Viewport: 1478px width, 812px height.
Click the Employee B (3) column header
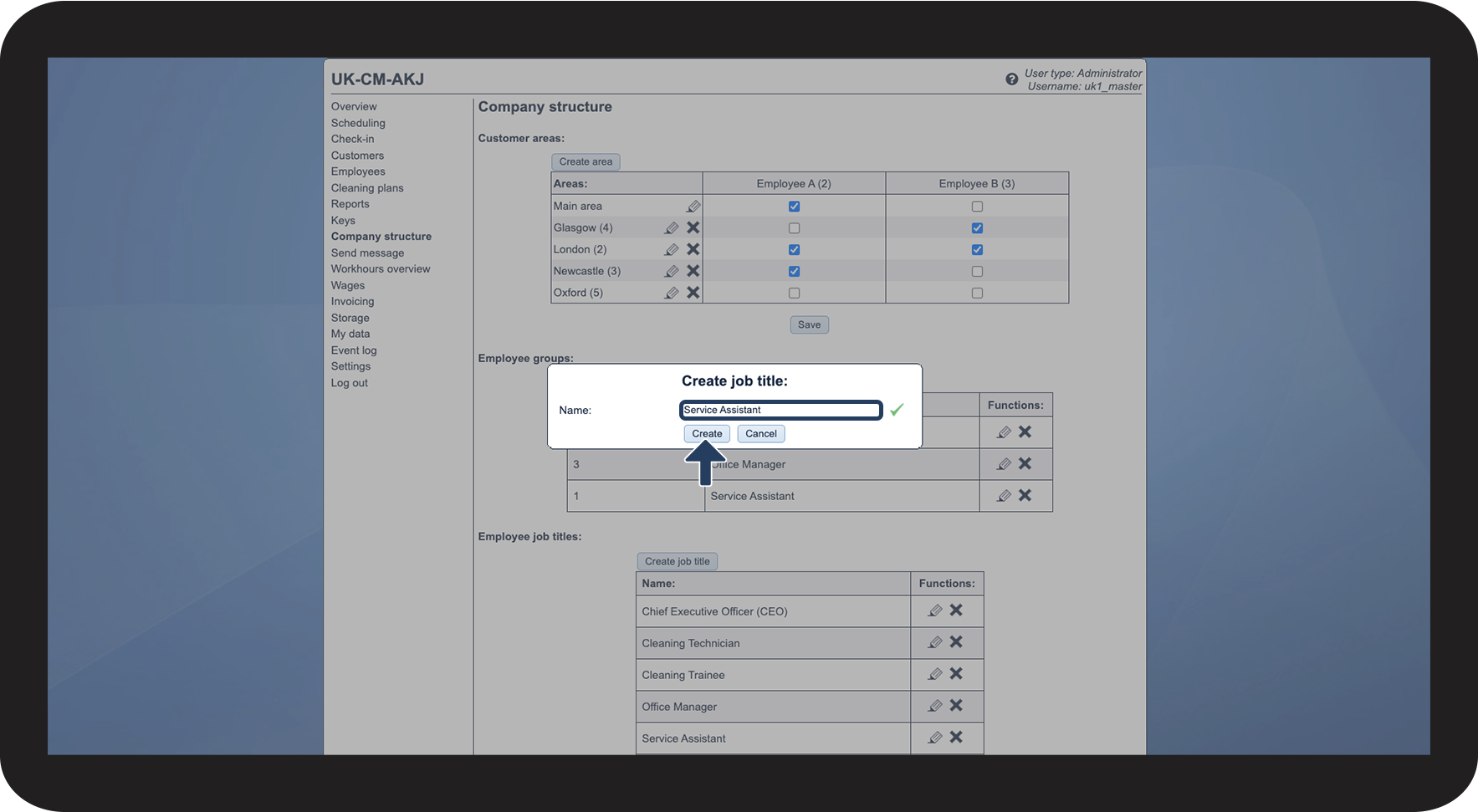(x=977, y=184)
